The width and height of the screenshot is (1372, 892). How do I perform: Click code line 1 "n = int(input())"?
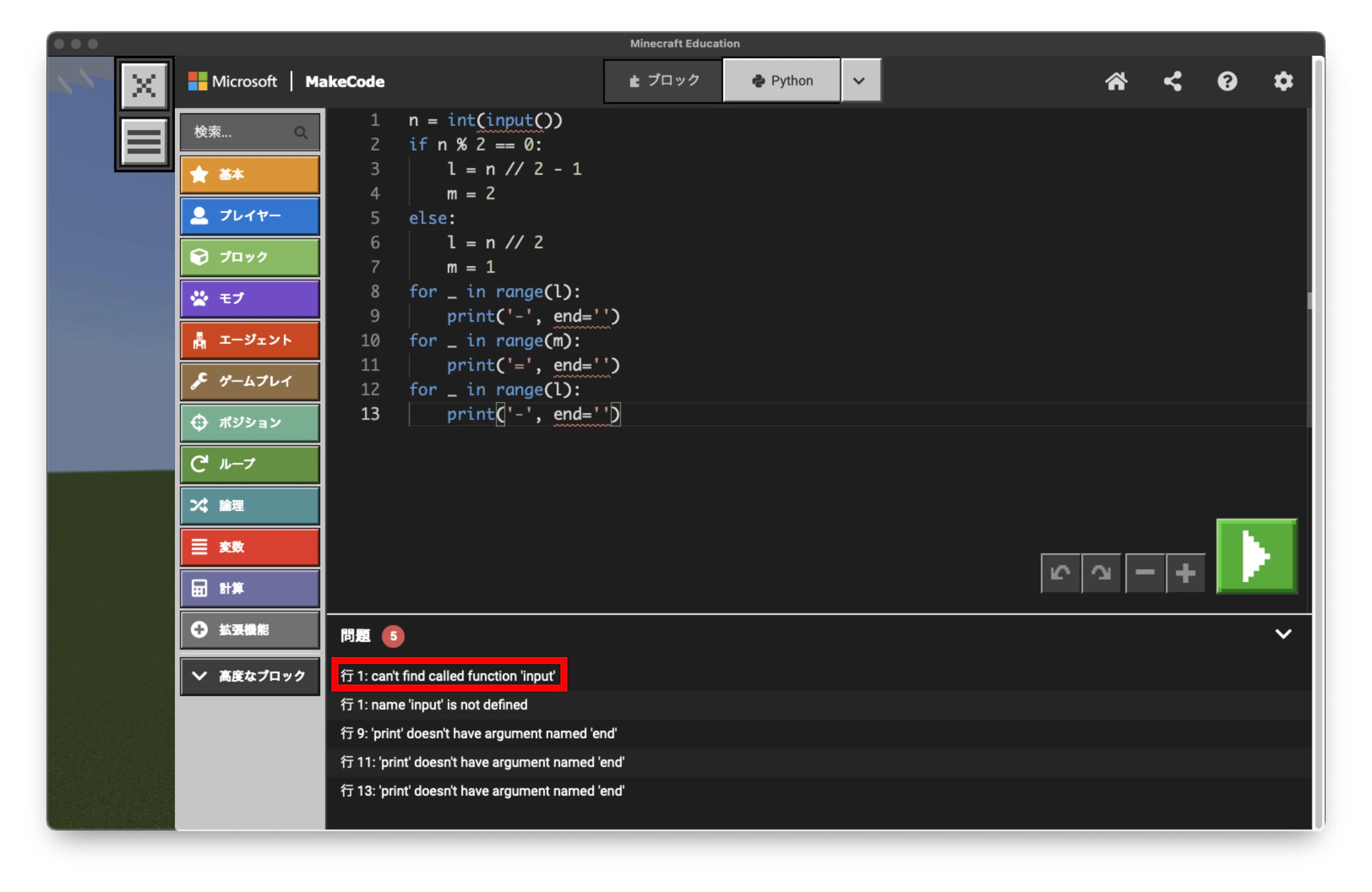pyautogui.click(x=485, y=120)
